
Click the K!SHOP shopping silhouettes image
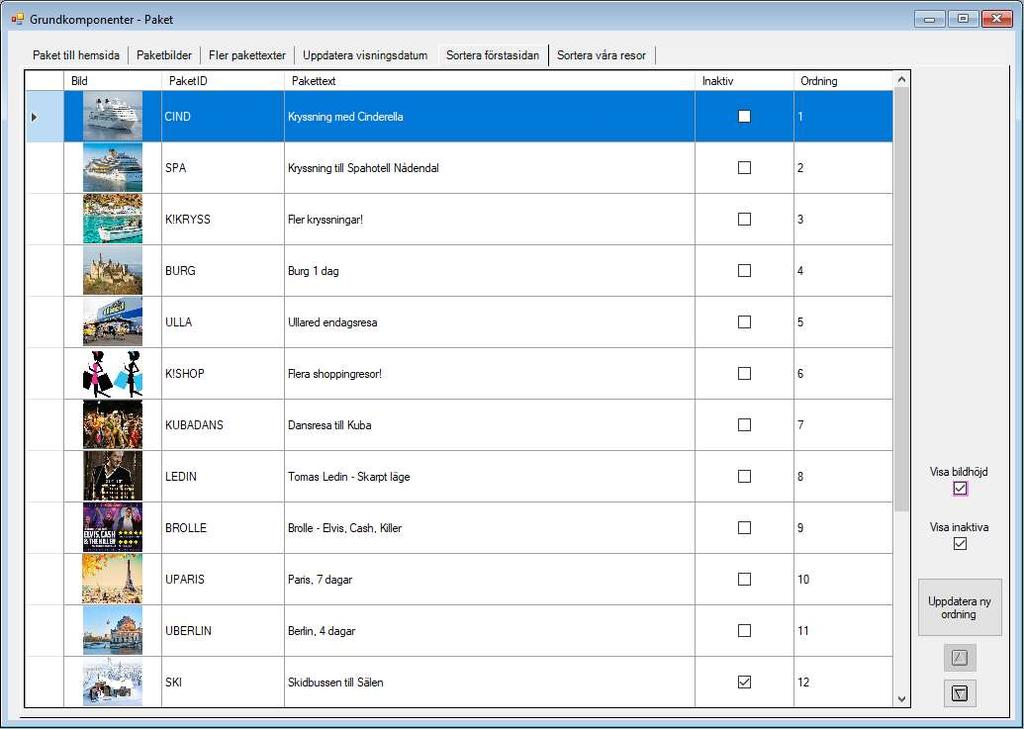pyautogui.click(x=112, y=374)
